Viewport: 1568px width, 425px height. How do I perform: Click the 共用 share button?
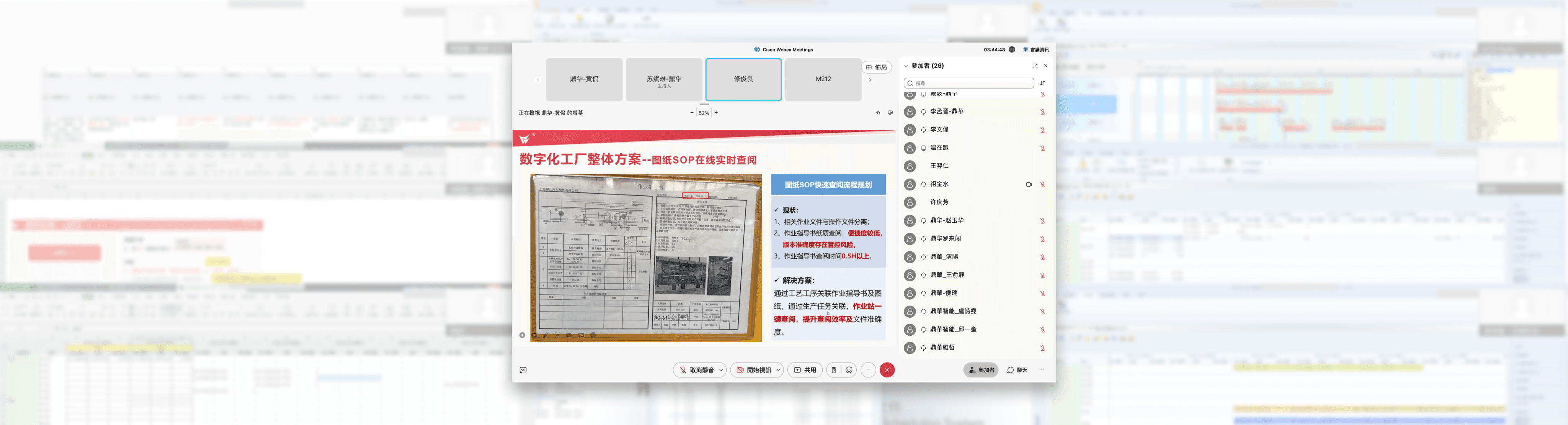(x=805, y=370)
